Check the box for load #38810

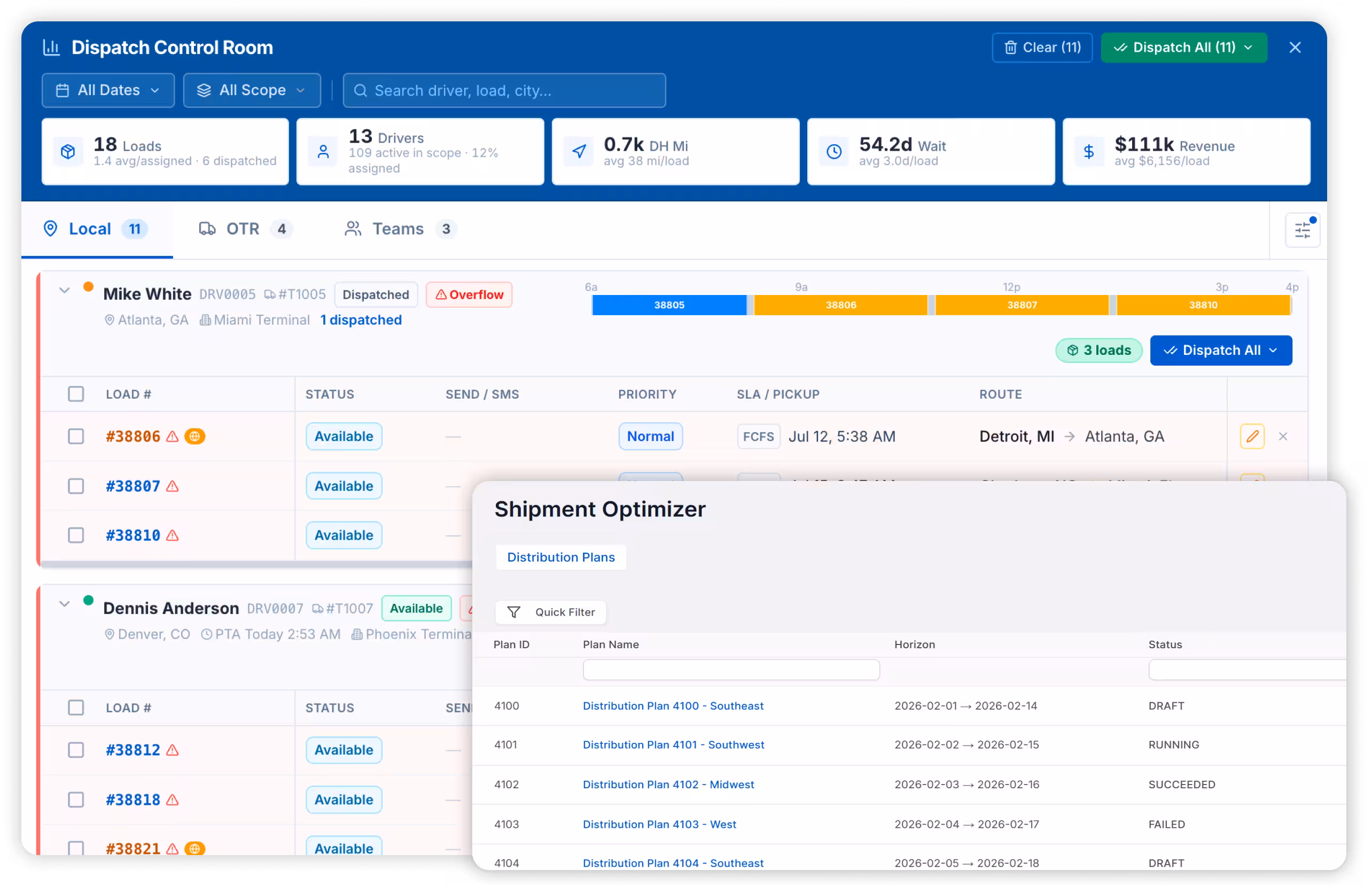click(76, 535)
